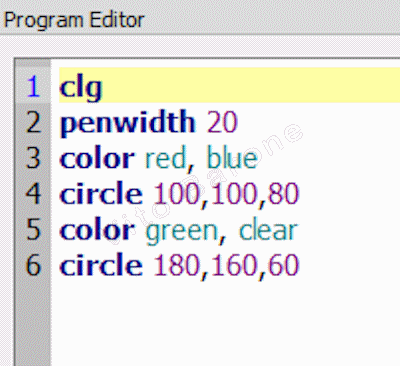Click the Program Editor panel title
The width and height of the screenshot is (400, 366).
click(x=74, y=20)
